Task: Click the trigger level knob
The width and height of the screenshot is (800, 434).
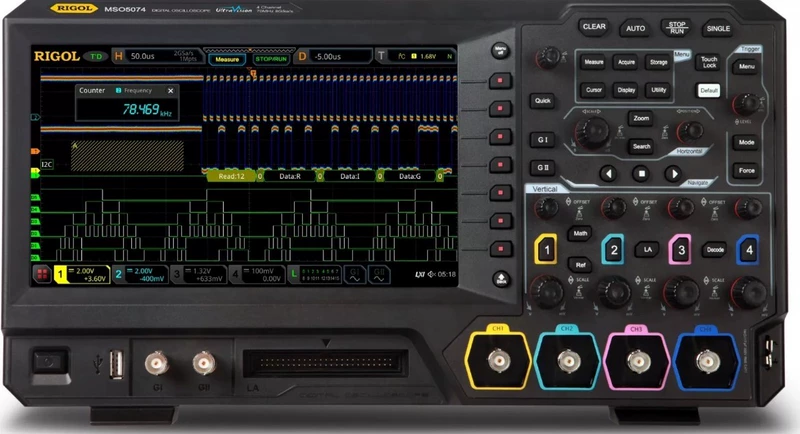Action: pos(745,104)
